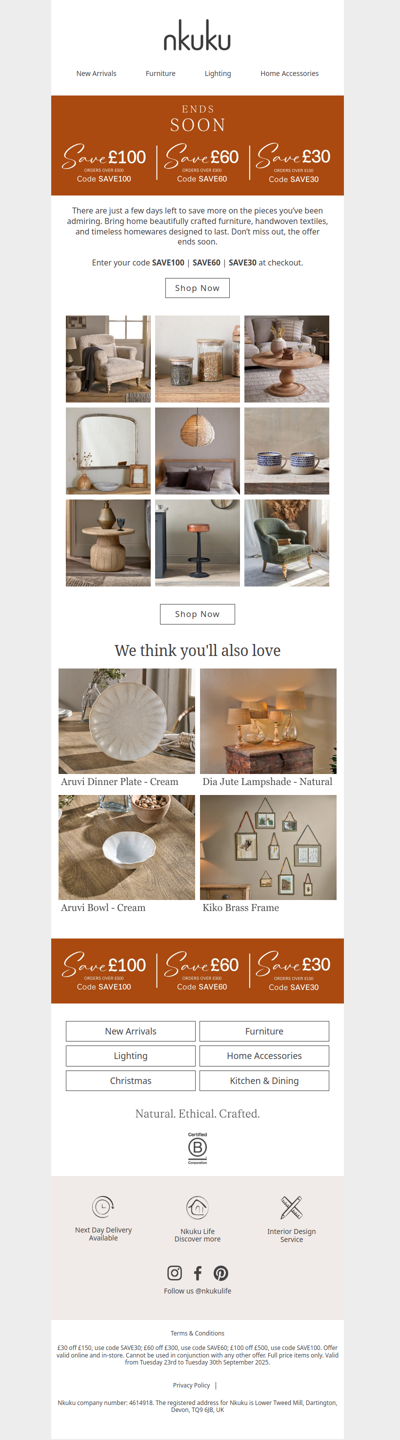
Task: Open the Aruvi Dinner Plate - Cream product image
Action: click(126, 721)
